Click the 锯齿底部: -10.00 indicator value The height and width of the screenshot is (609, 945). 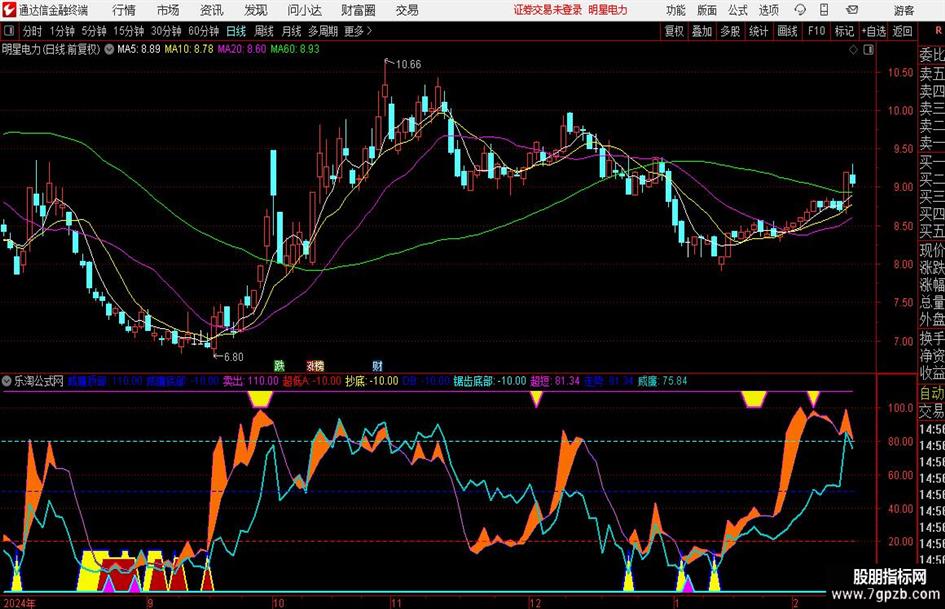490,381
